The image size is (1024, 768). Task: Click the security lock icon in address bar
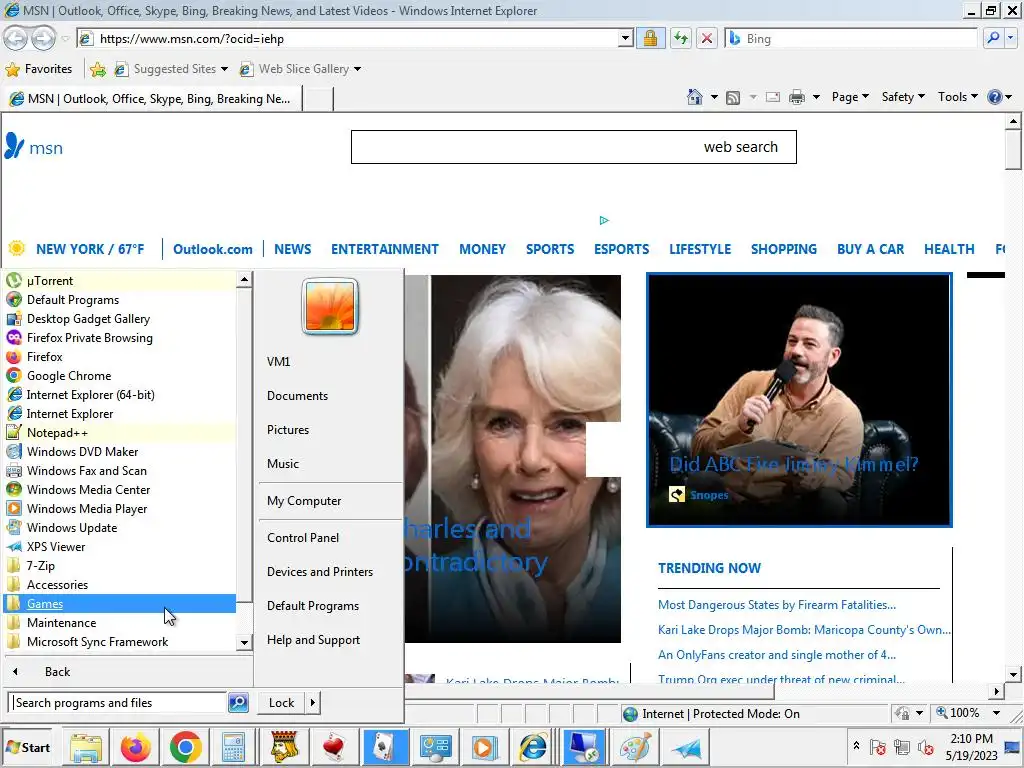650,39
